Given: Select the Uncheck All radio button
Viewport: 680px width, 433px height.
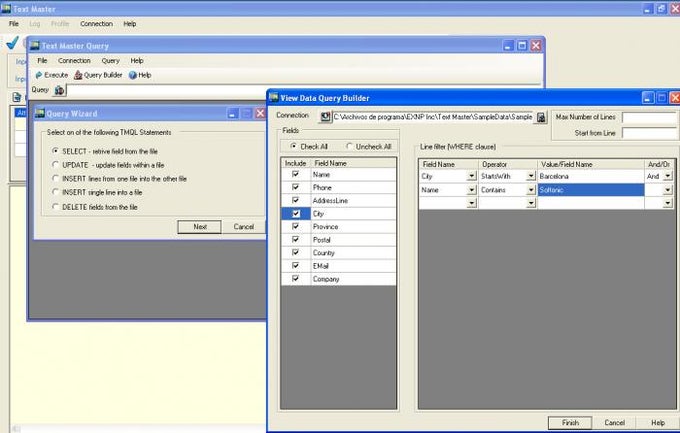Looking at the screenshot, I should 349,146.
